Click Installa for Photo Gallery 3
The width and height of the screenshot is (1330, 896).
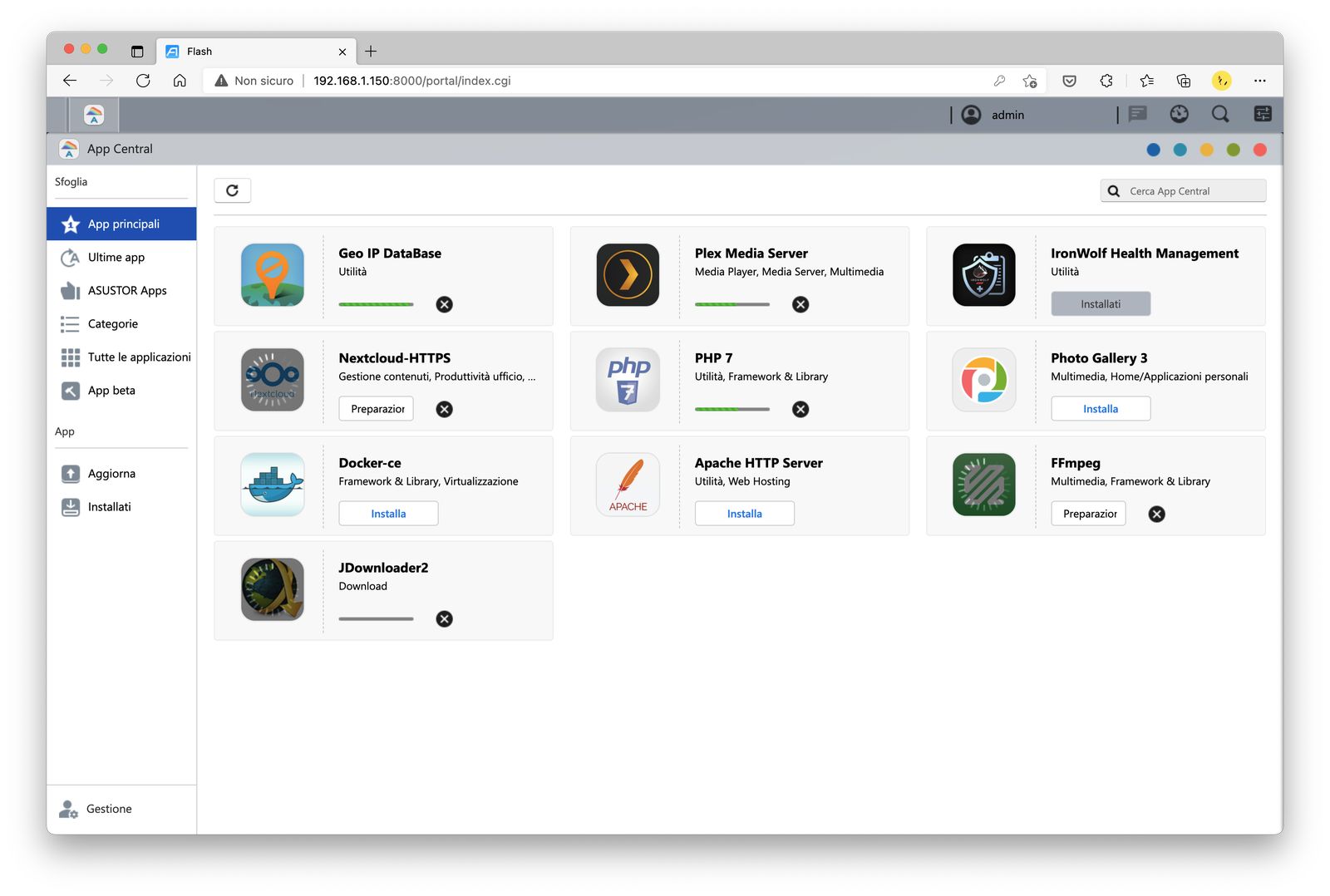click(1101, 409)
